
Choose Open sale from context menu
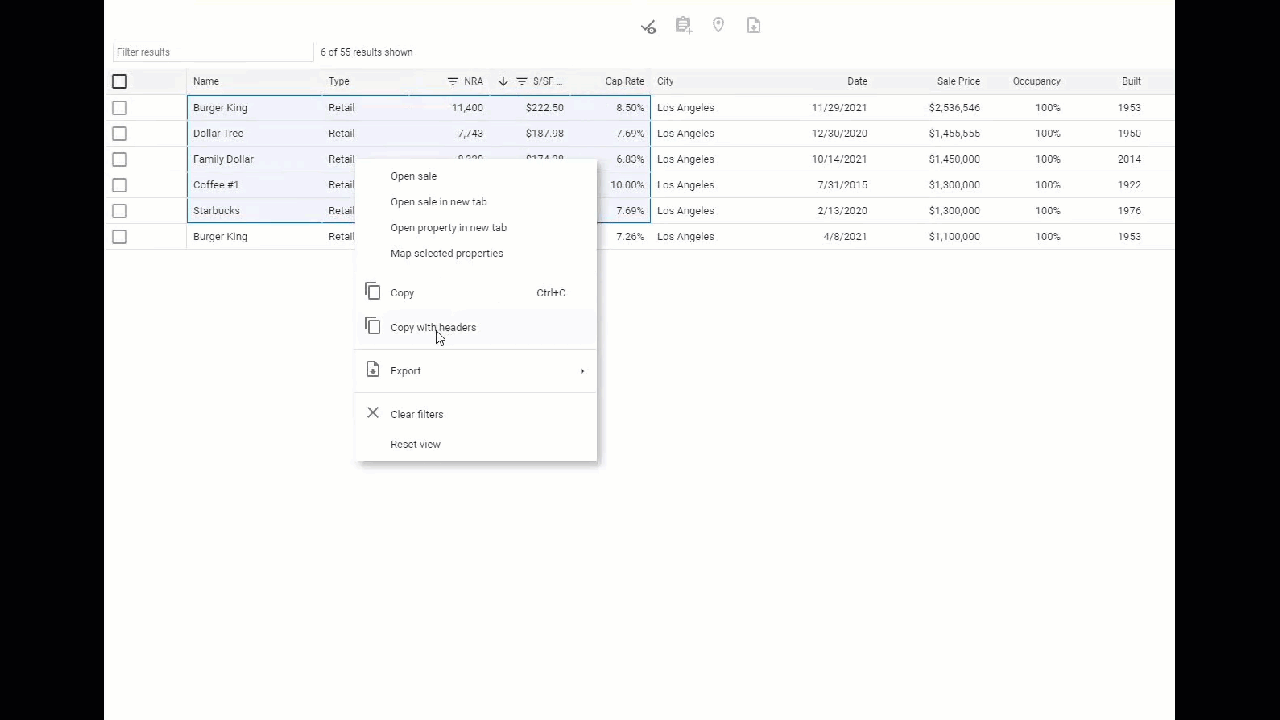coord(413,176)
